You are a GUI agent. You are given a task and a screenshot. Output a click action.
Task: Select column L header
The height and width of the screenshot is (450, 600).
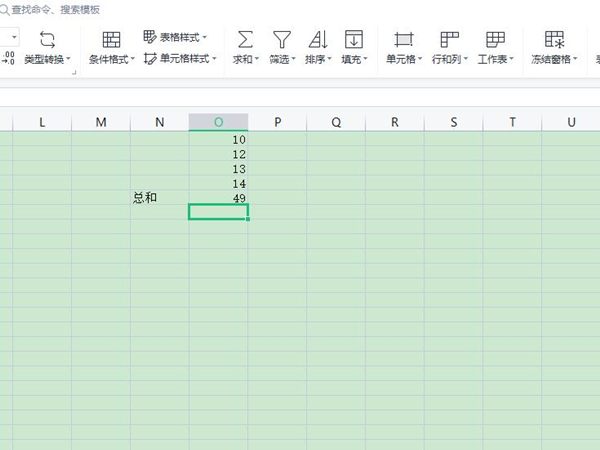tap(41, 122)
